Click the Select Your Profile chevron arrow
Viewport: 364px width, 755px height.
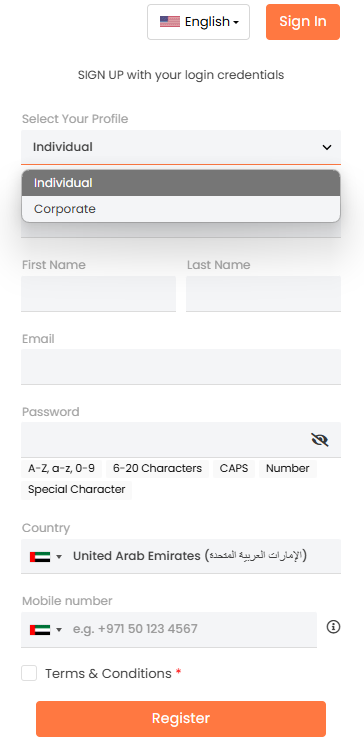pos(327,147)
